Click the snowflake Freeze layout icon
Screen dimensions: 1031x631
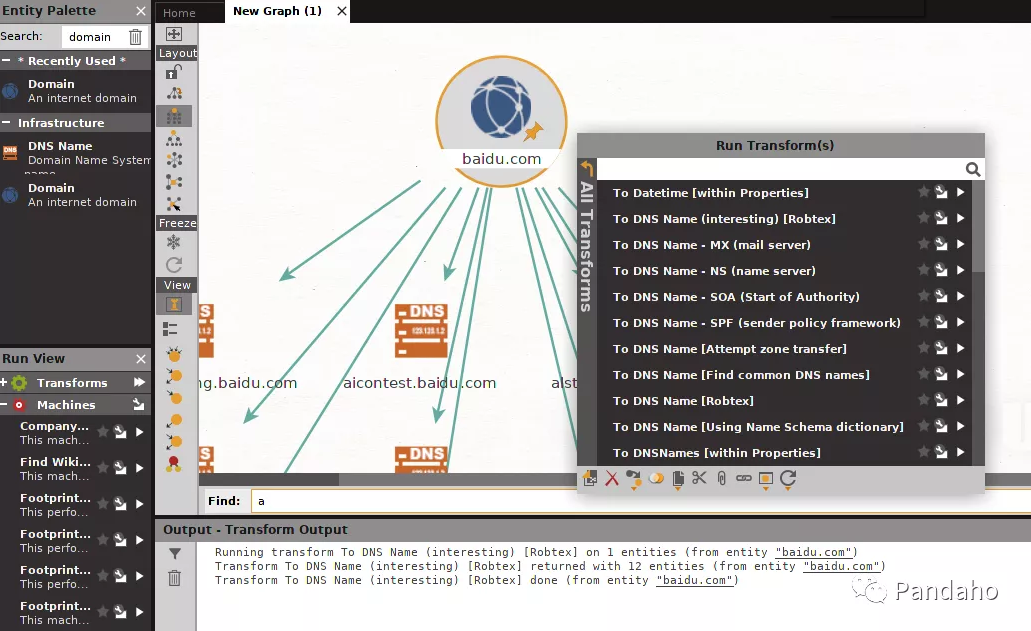coord(174,243)
